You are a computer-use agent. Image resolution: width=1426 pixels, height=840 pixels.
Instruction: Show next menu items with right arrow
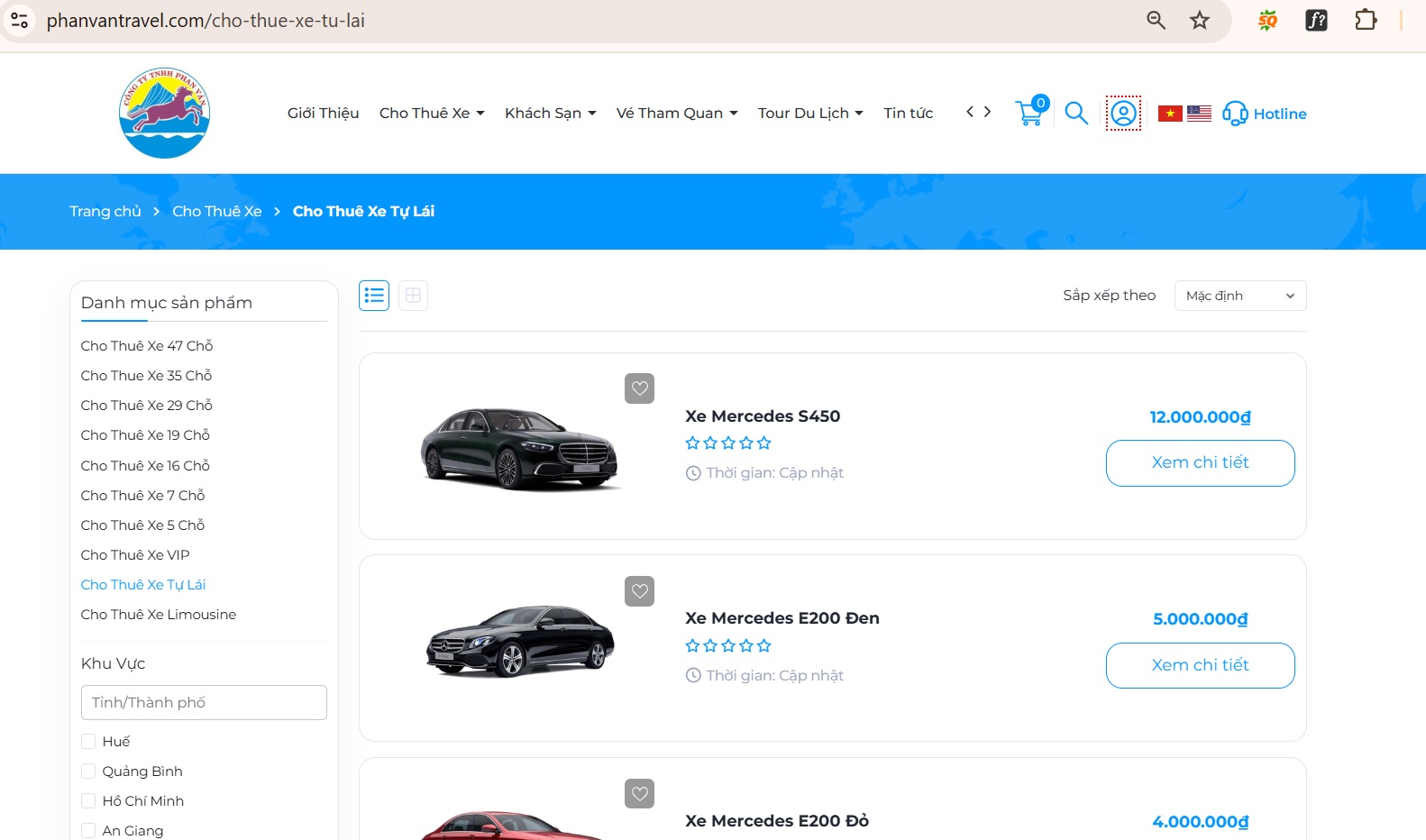(x=988, y=112)
